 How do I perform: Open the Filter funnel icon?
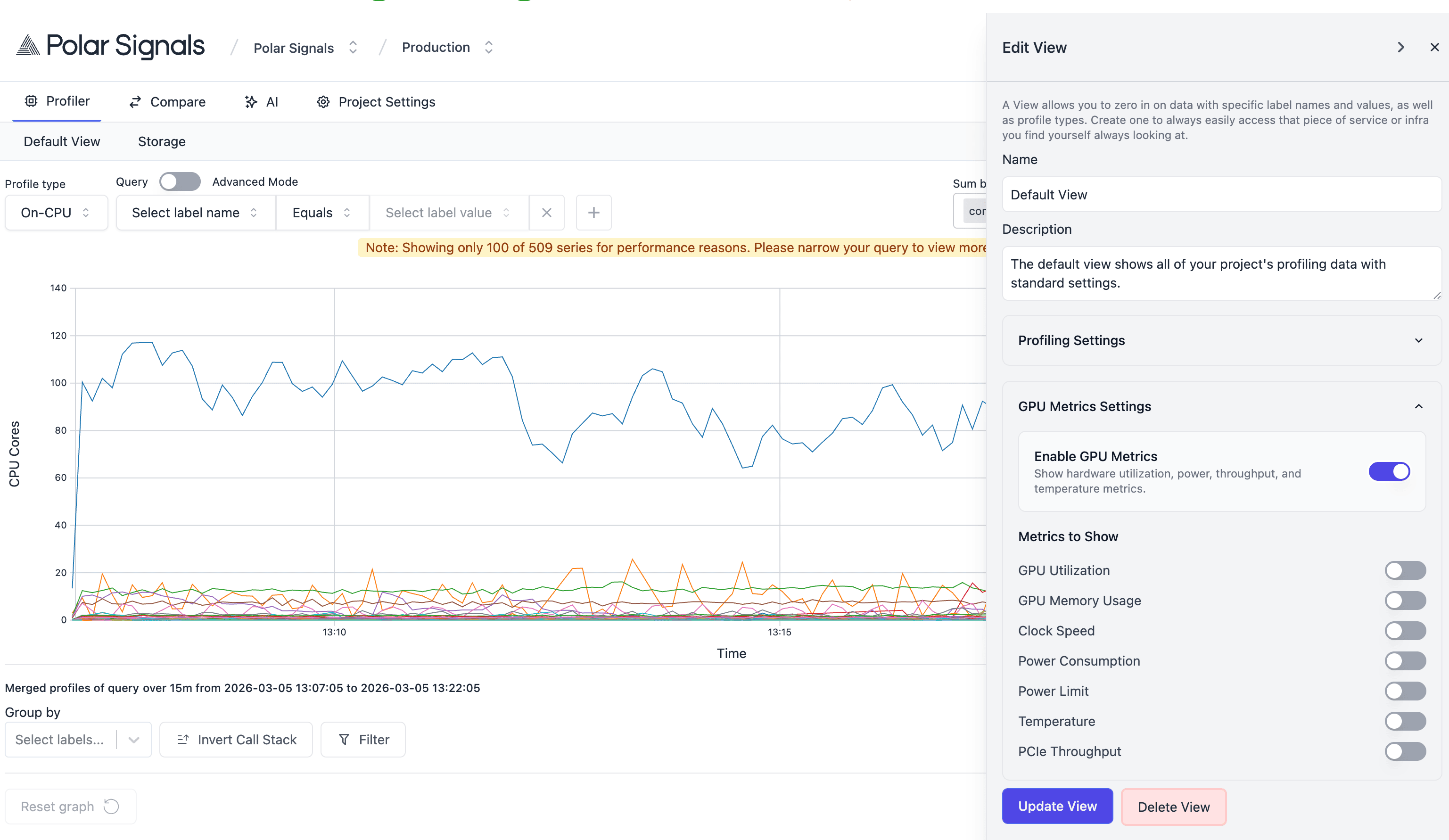coord(345,740)
